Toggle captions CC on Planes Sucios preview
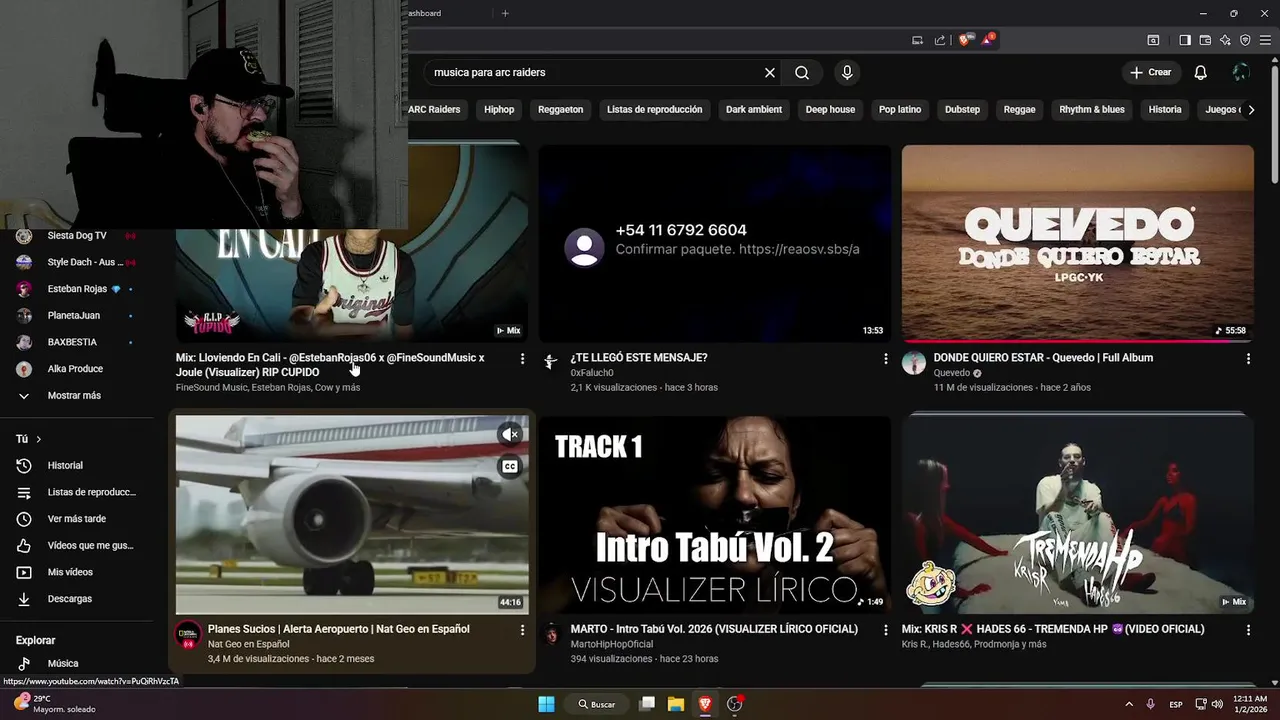The width and height of the screenshot is (1280, 720). [510, 467]
